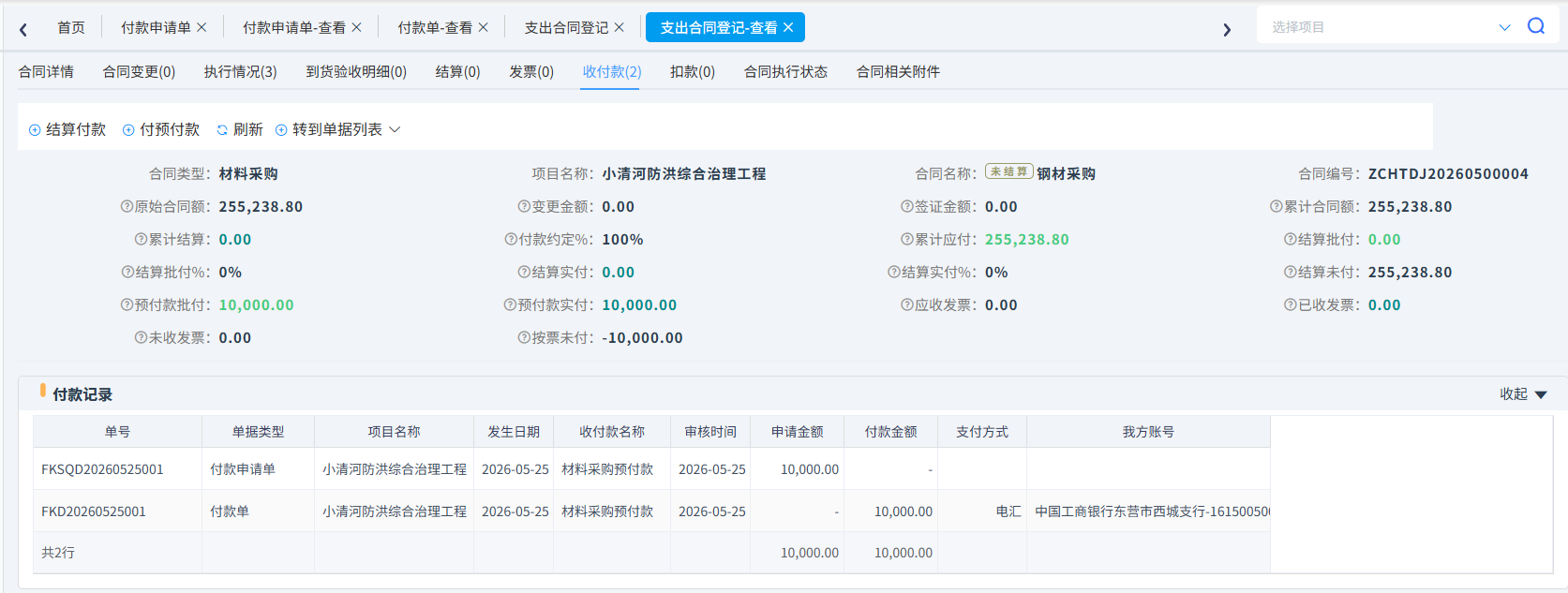Open the 选择项目 dropdown
The height and width of the screenshot is (593, 1568).
(1390, 27)
